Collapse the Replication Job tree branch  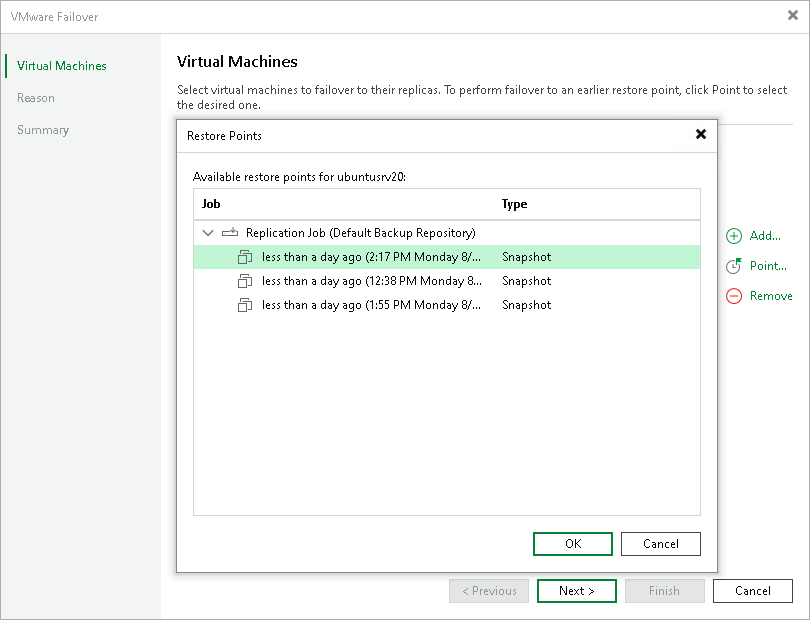(208, 231)
